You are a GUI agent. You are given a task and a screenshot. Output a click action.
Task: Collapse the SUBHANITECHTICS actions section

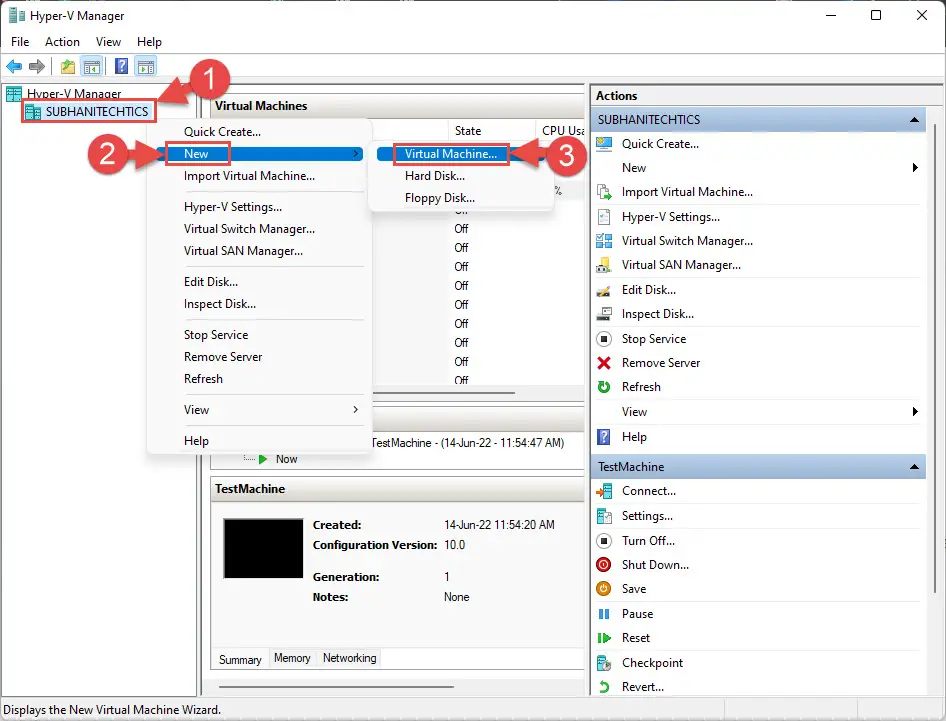point(915,119)
